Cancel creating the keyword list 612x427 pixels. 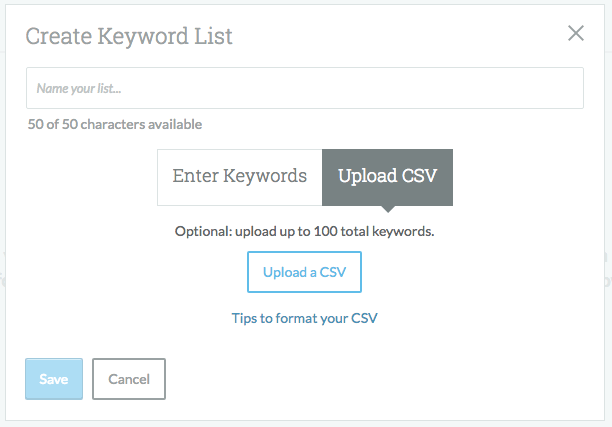[x=129, y=379]
